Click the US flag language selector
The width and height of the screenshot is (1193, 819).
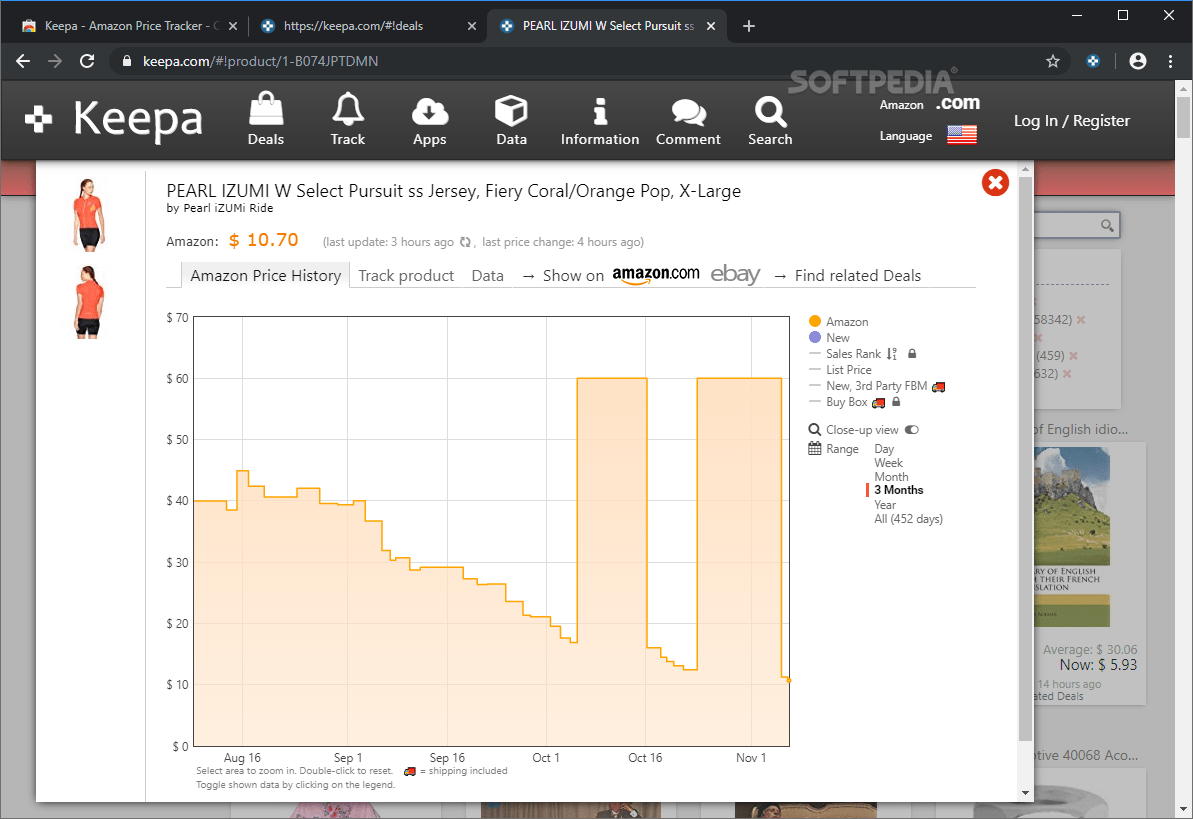click(962, 135)
